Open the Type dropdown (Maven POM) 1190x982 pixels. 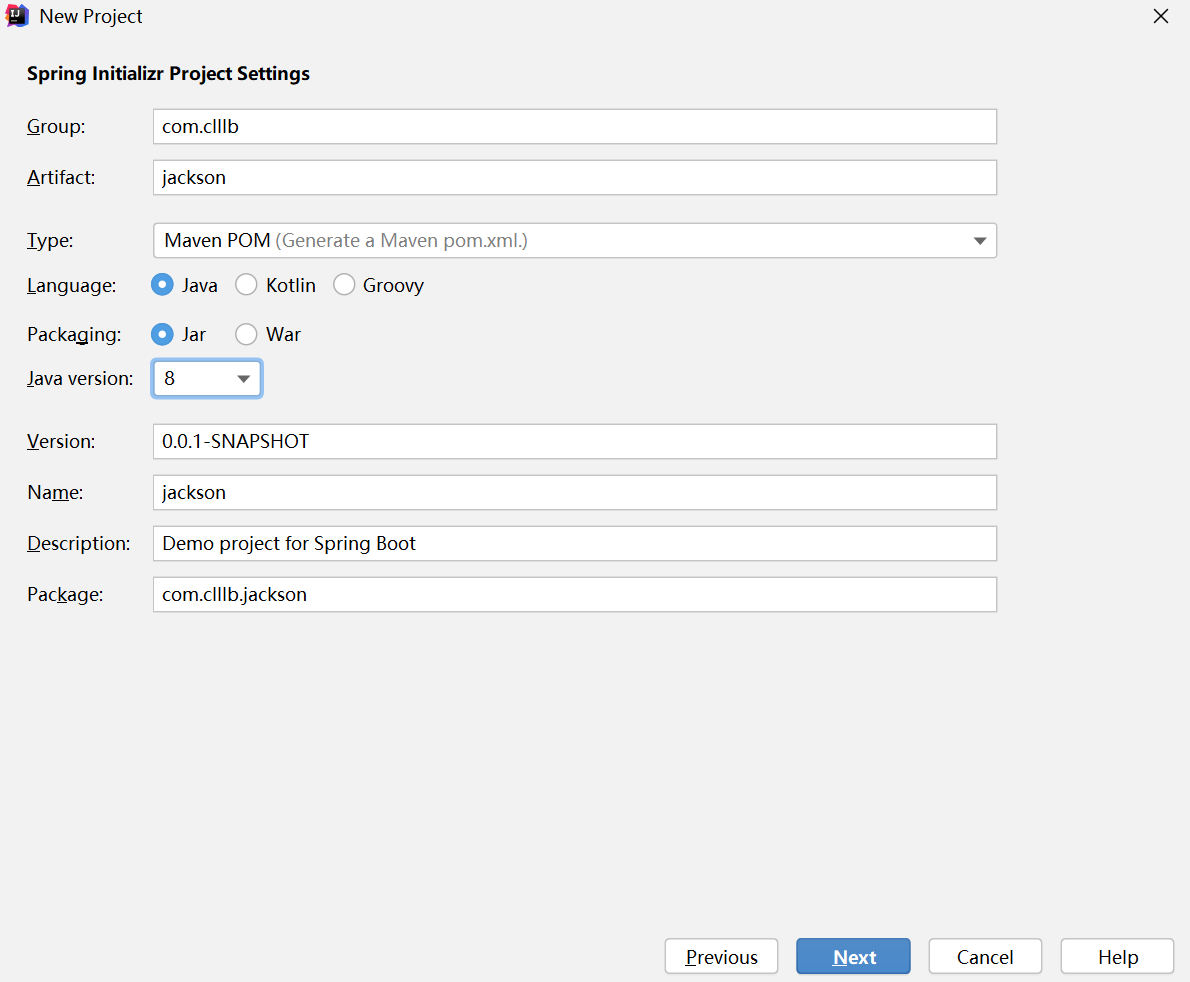click(x=574, y=240)
